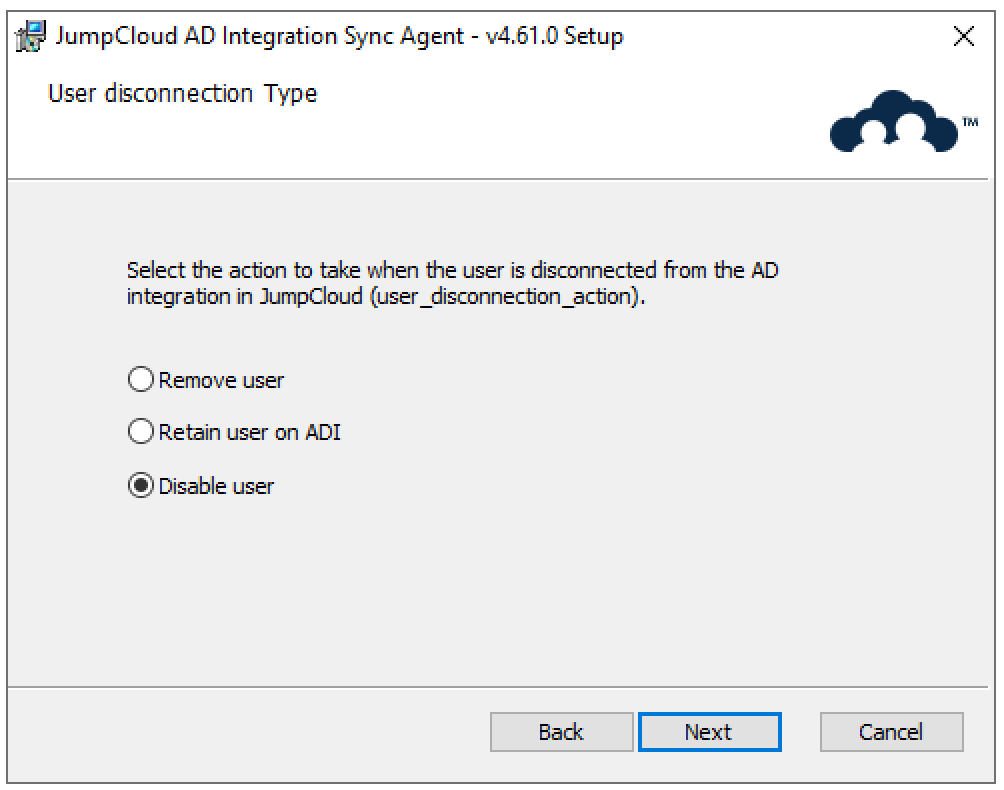Click the "Retain user on ADI" label text

point(249,433)
